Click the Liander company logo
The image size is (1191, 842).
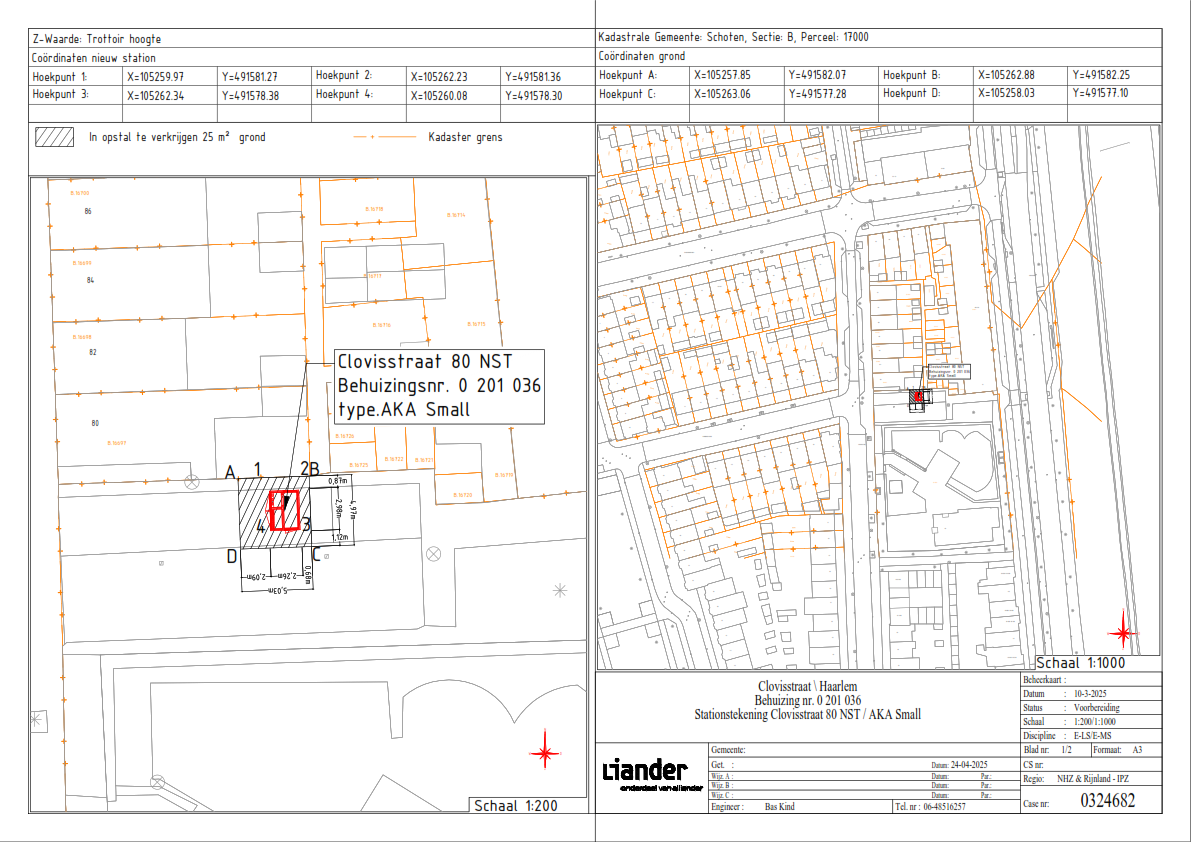[x=645, y=773]
